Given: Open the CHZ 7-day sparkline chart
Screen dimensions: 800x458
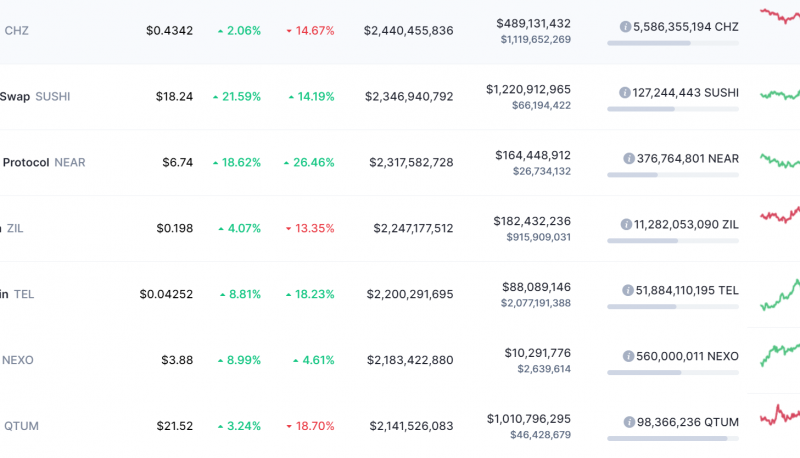Looking at the screenshot, I should pos(780,16).
